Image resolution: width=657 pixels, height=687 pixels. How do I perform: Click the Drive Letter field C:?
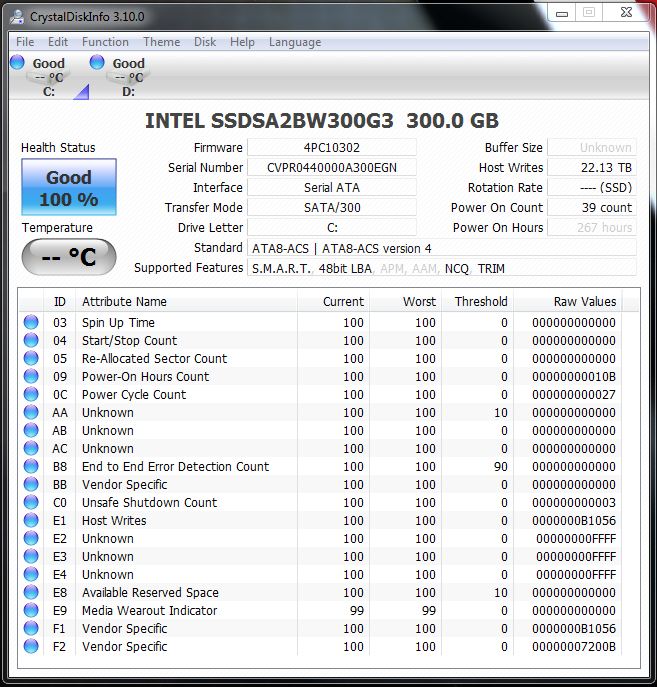pos(332,228)
